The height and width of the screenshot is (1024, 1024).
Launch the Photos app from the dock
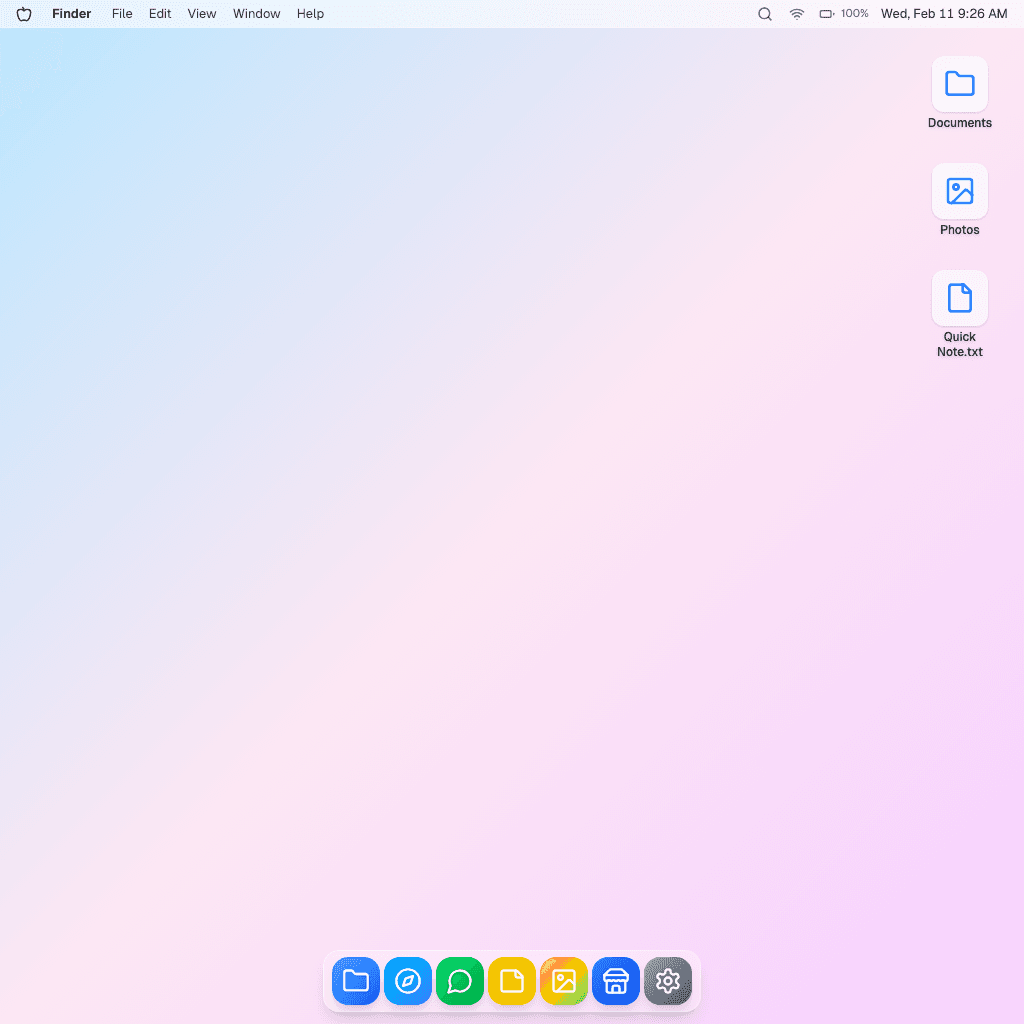[563, 981]
